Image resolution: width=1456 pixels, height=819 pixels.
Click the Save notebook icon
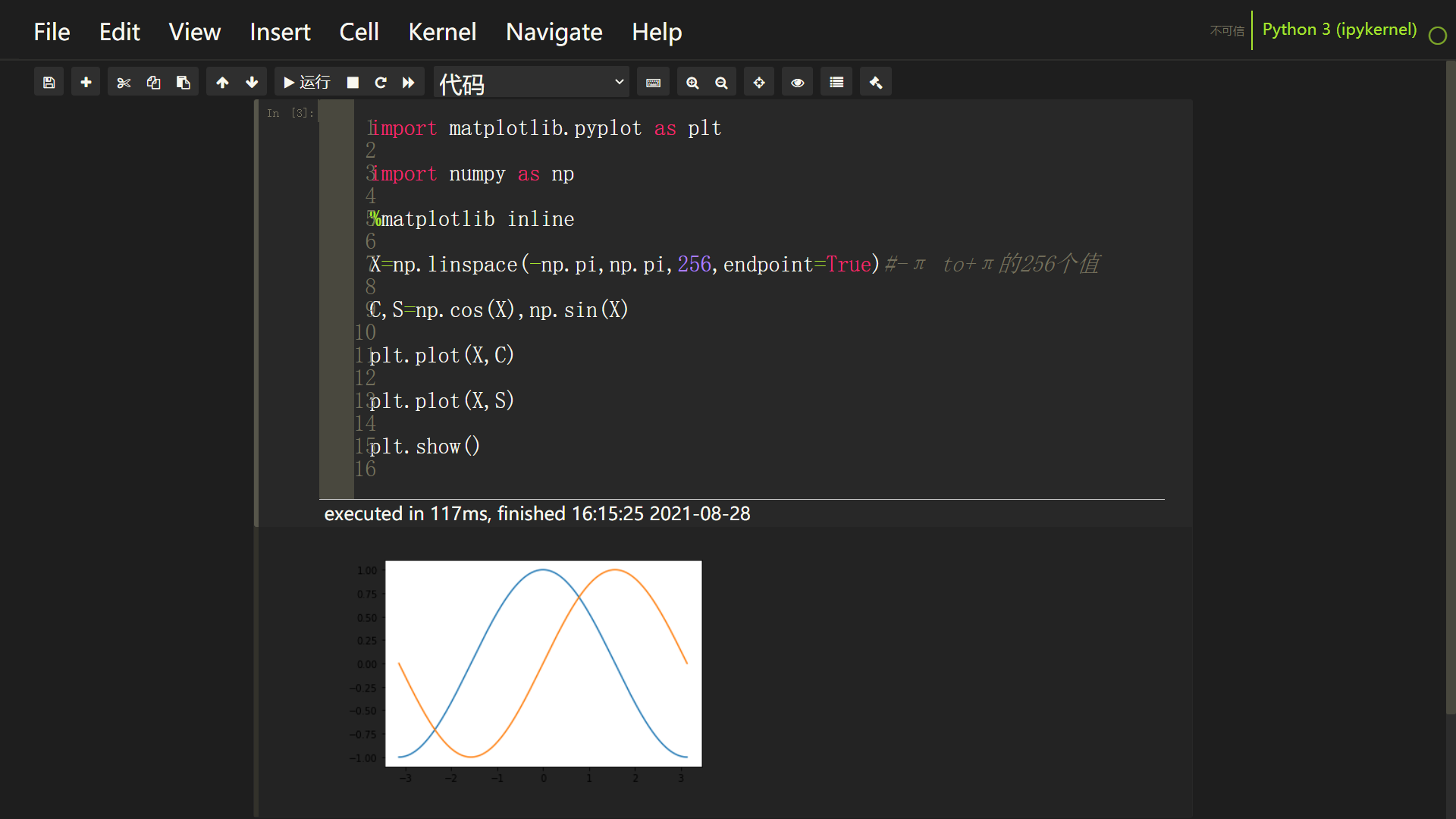(49, 82)
